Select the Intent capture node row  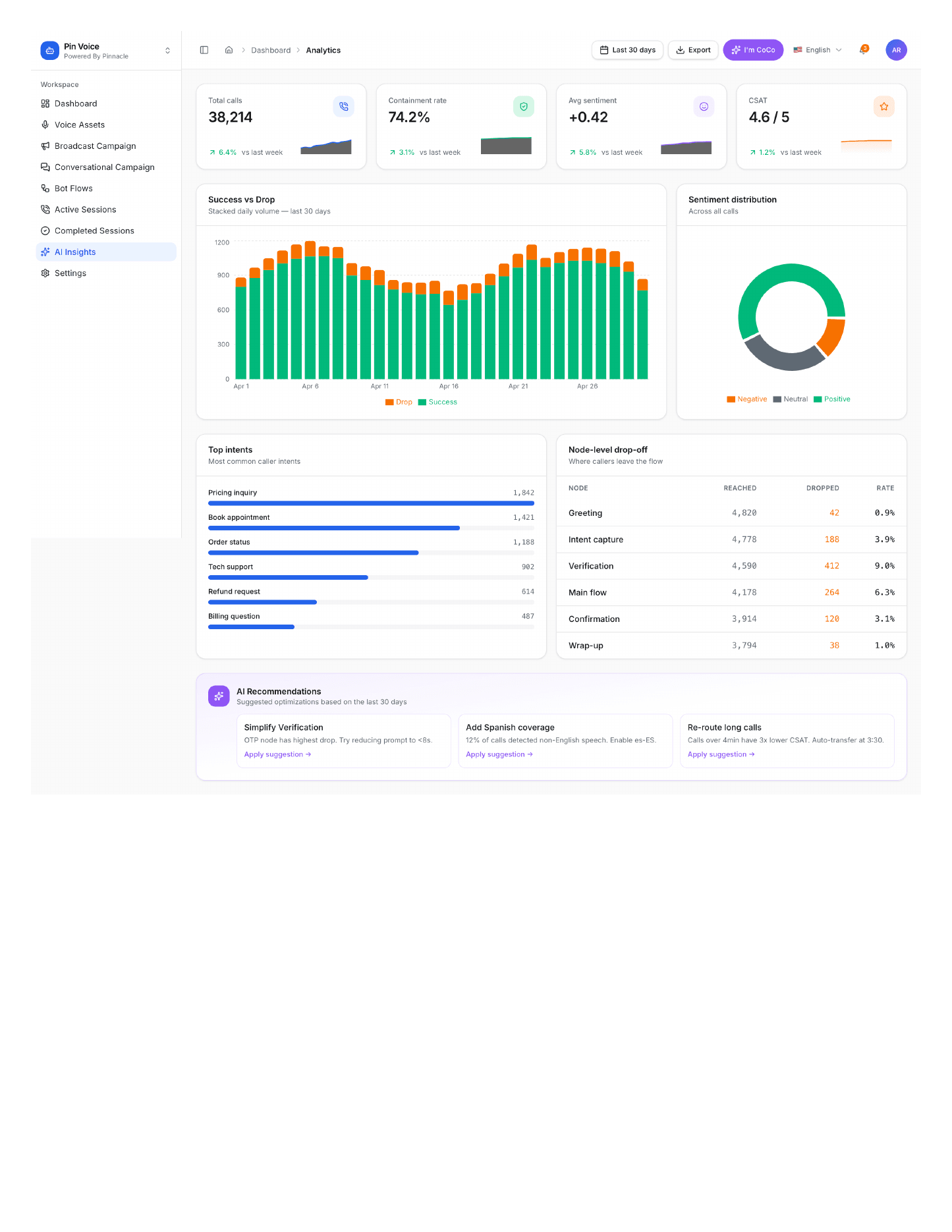point(731,540)
